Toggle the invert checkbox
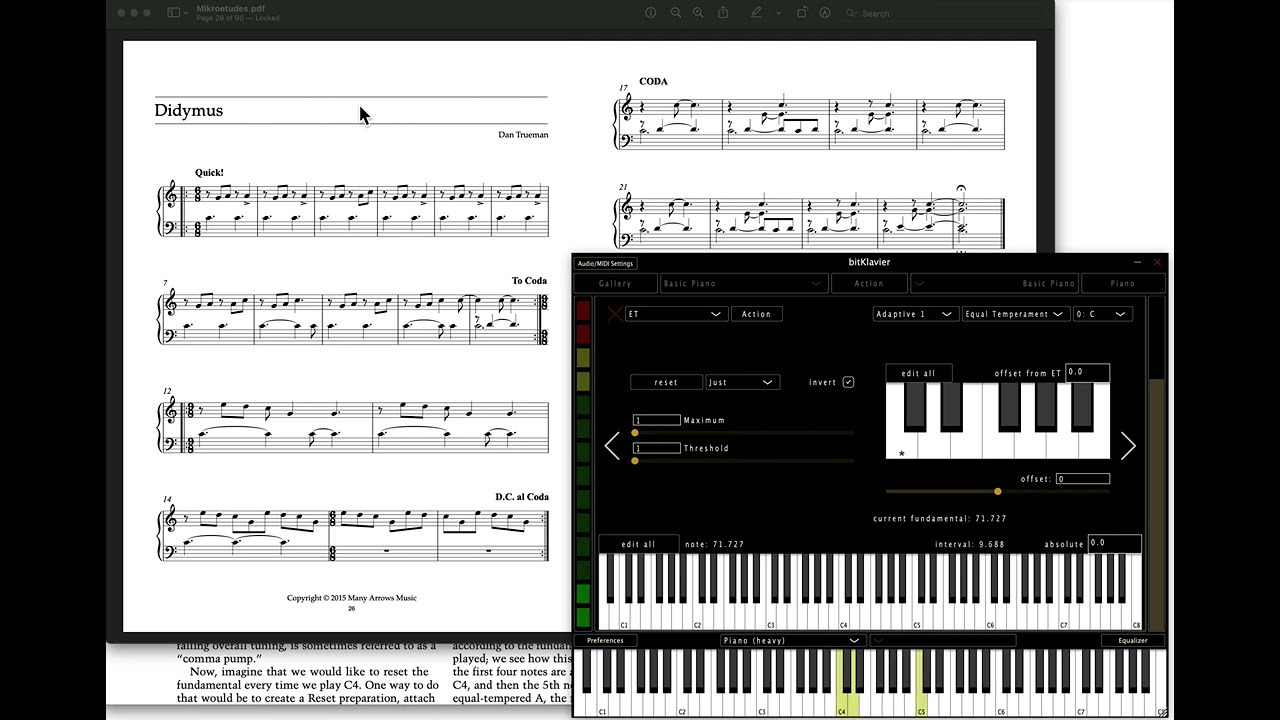Screen dimensions: 1280x720 pos(848,382)
